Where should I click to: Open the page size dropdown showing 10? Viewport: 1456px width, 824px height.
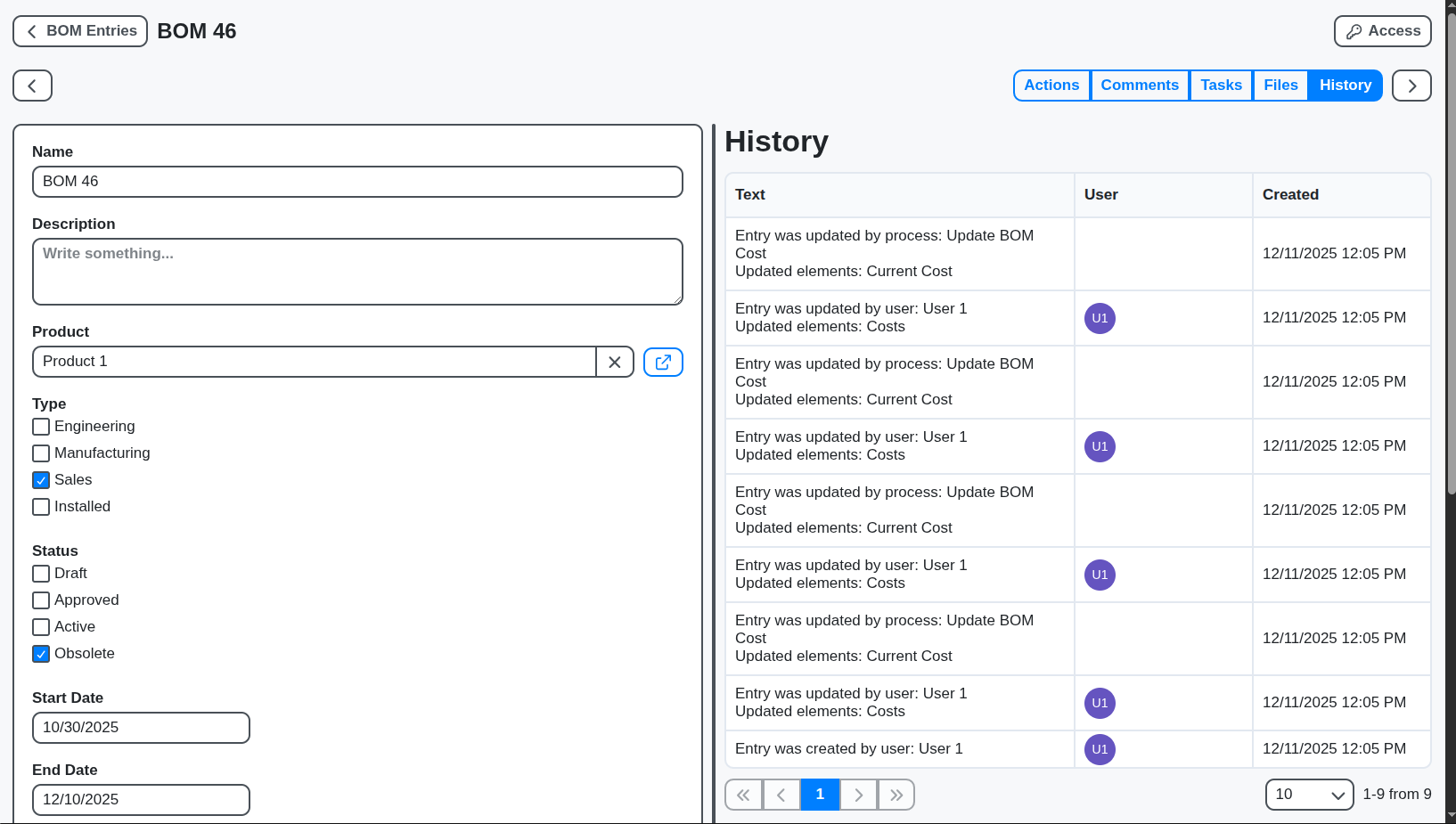pos(1309,794)
